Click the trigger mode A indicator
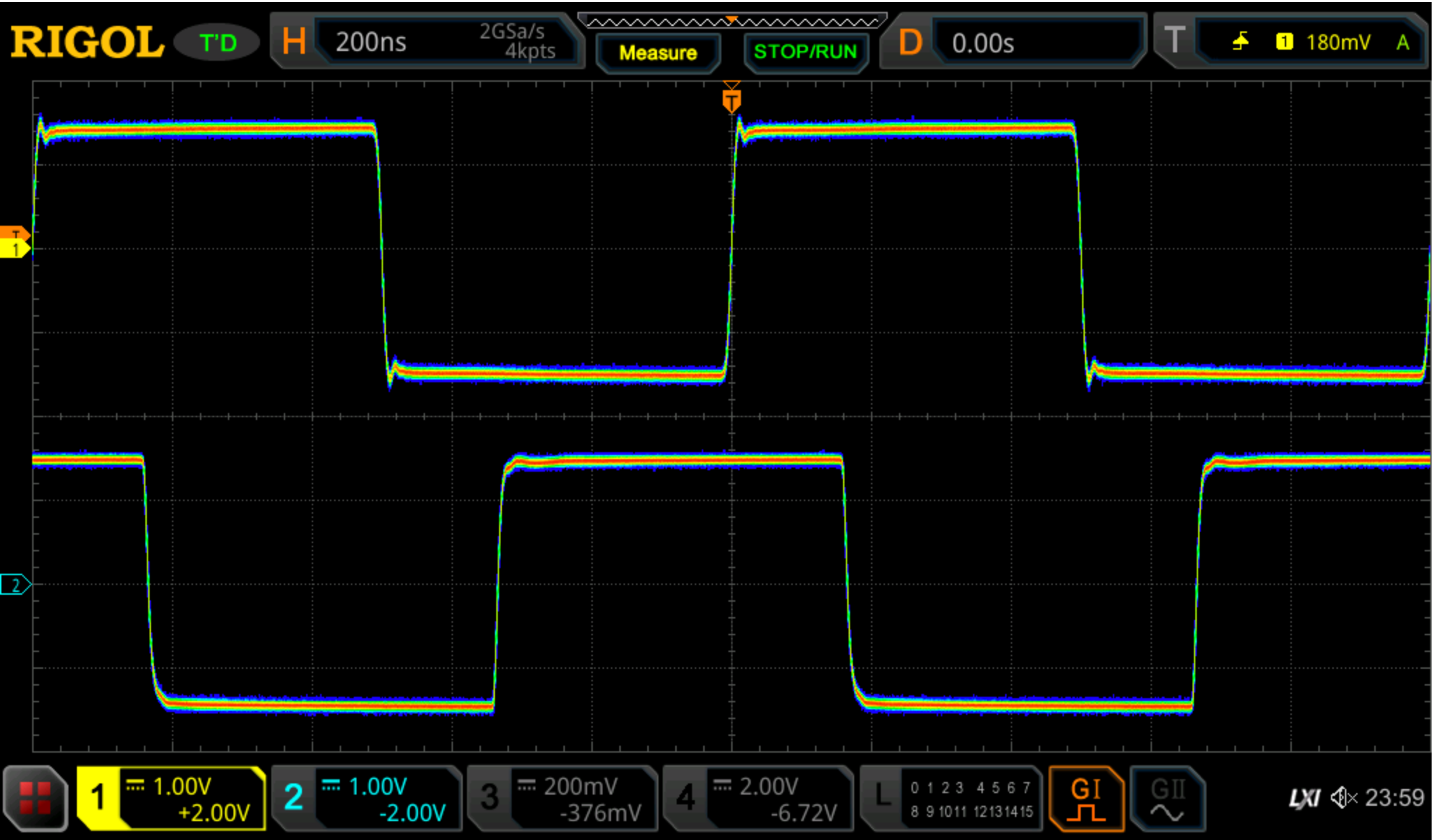The image size is (1433, 840). [x=1402, y=43]
